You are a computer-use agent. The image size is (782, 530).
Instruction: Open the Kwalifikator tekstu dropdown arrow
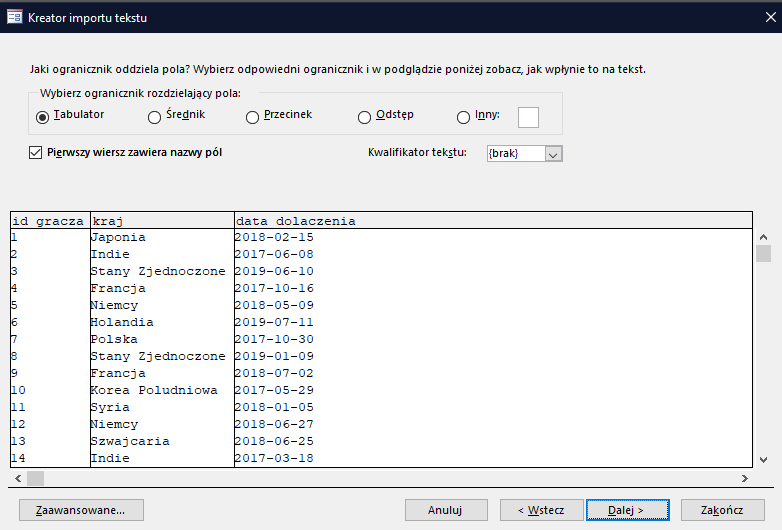[553, 154]
